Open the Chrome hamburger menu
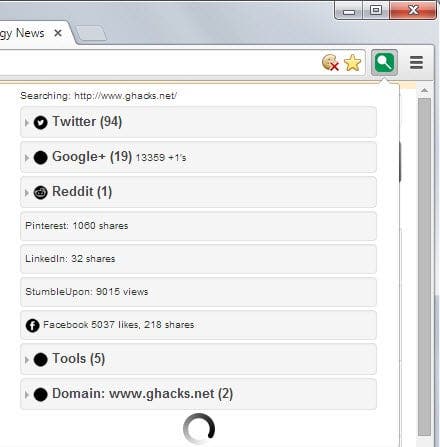This screenshot has height=447, width=440. pyautogui.click(x=416, y=62)
